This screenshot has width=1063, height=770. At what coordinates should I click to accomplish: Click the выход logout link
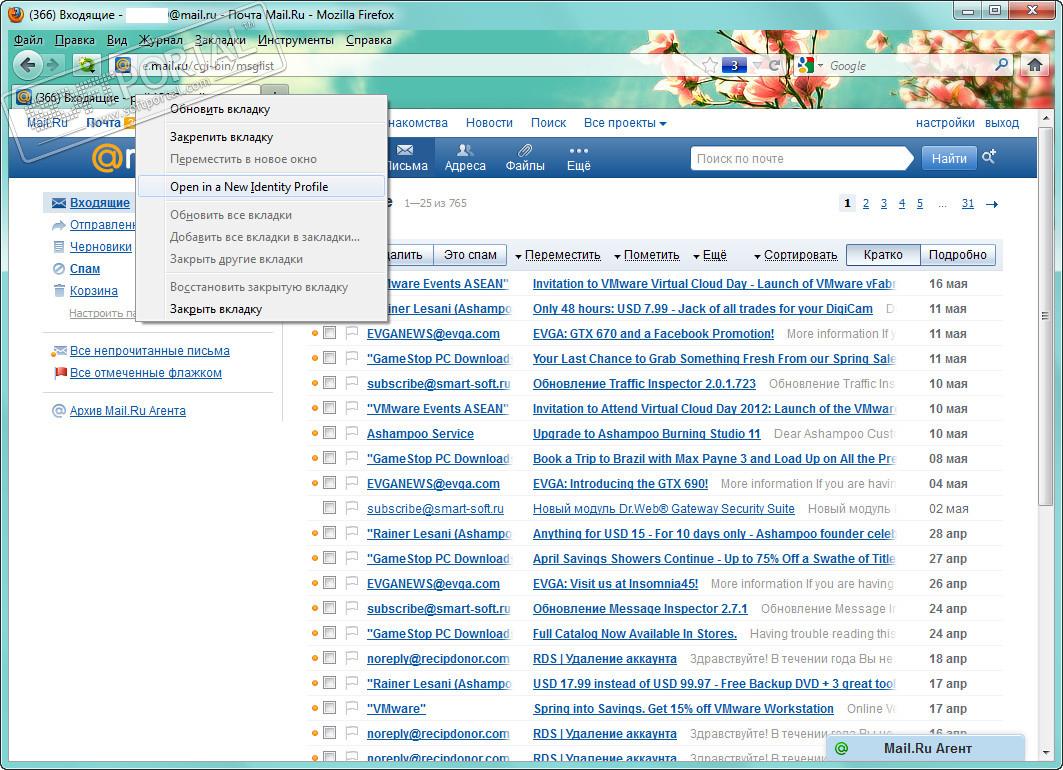tap(1002, 123)
